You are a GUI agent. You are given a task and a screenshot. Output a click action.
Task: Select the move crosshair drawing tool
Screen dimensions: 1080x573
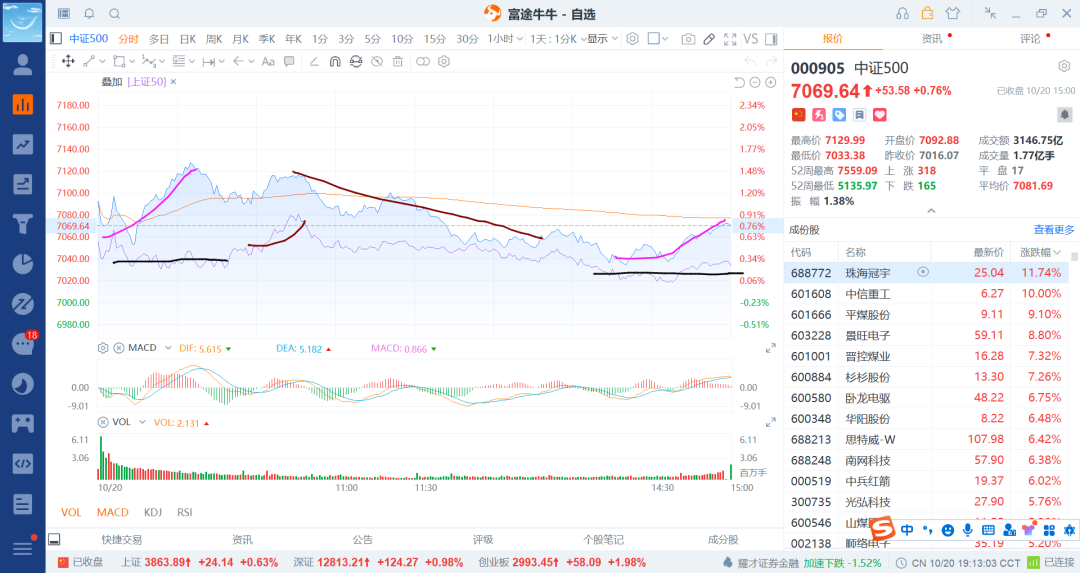[68, 61]
